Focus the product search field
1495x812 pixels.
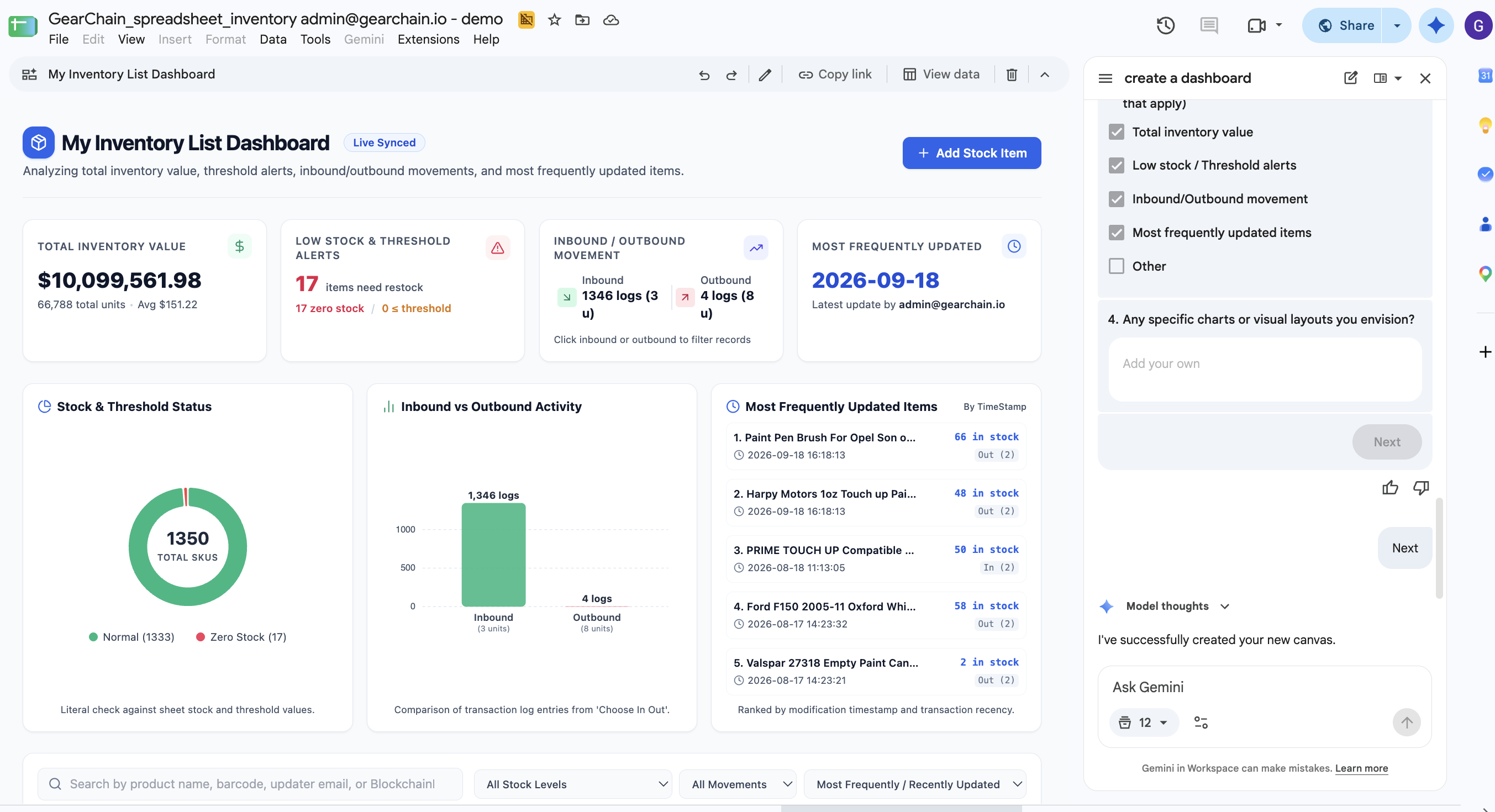(x=250, y=785)
